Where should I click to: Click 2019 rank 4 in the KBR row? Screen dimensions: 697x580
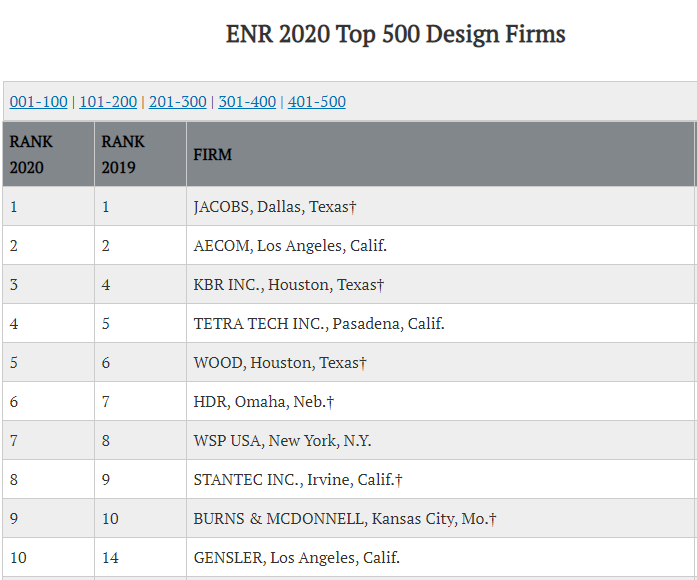pos(140,284)
